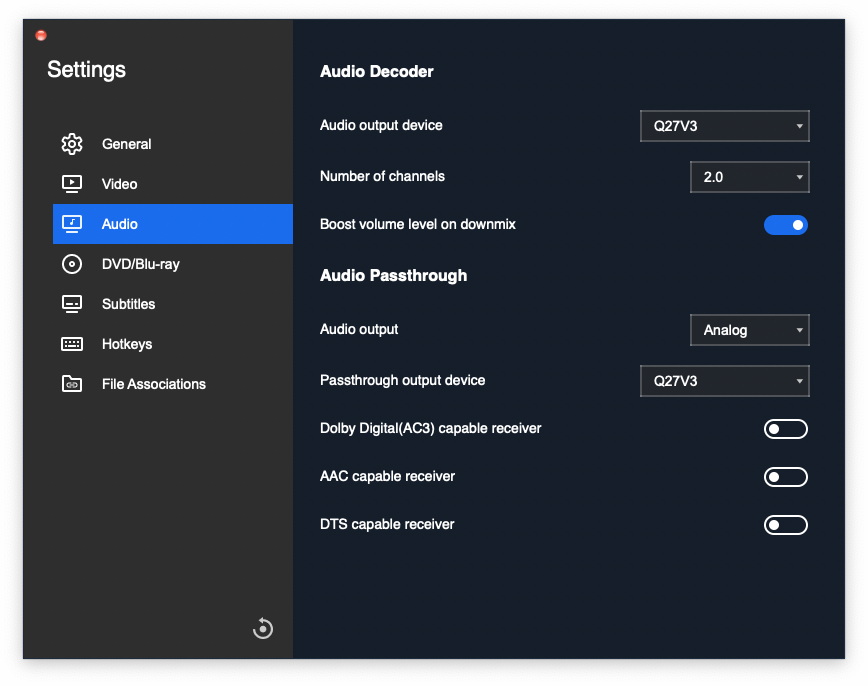This screenshot has height=686, width=868.
Task: Click the General gear icon
Action: point(71,144)
